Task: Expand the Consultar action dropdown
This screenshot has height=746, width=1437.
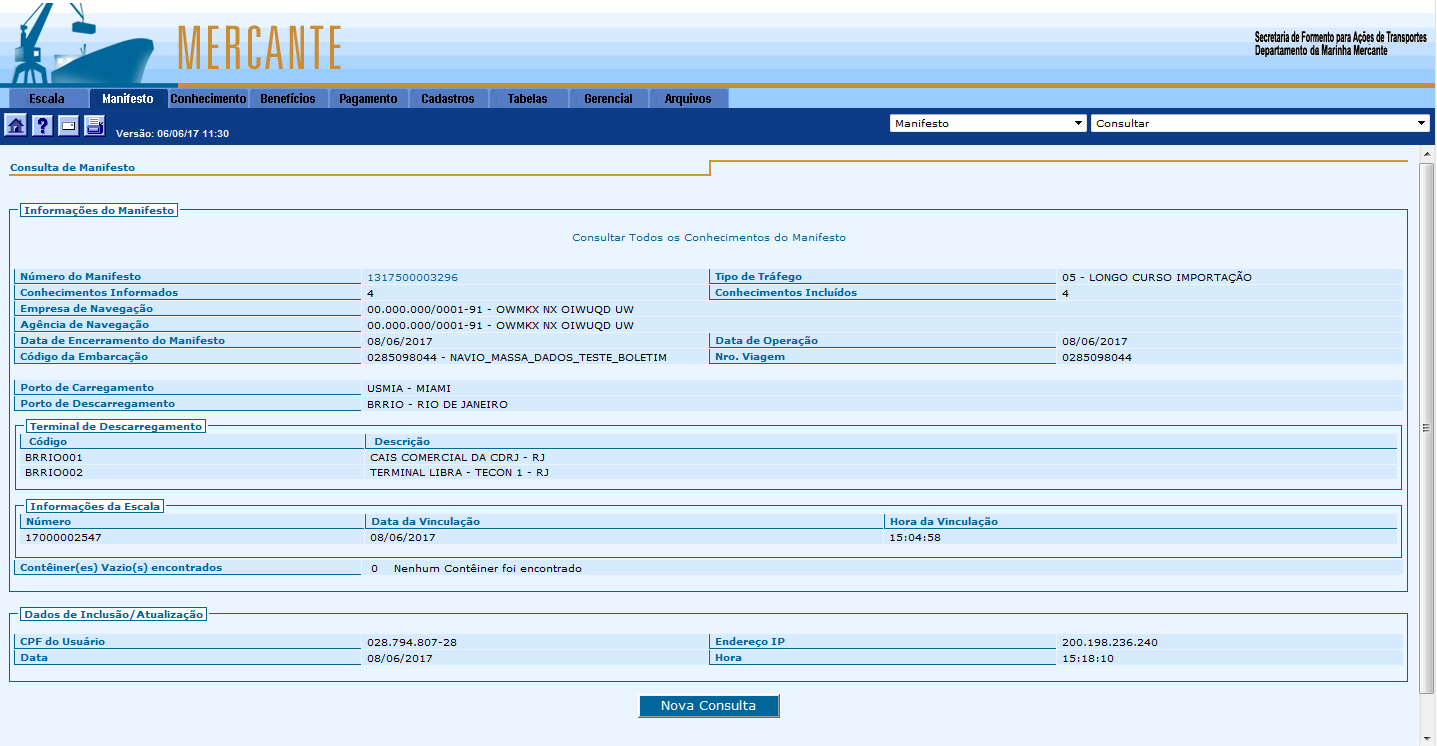Action: click(x=1261, y=123)
